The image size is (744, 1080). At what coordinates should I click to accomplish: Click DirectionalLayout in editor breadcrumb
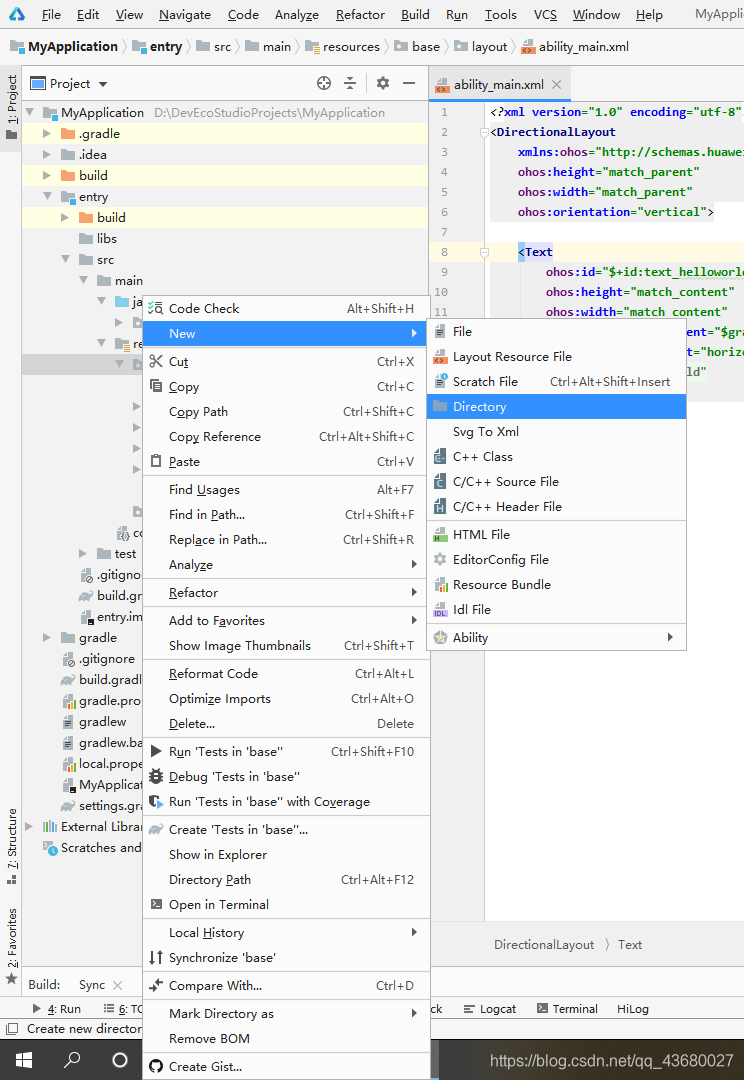(544, 944)
